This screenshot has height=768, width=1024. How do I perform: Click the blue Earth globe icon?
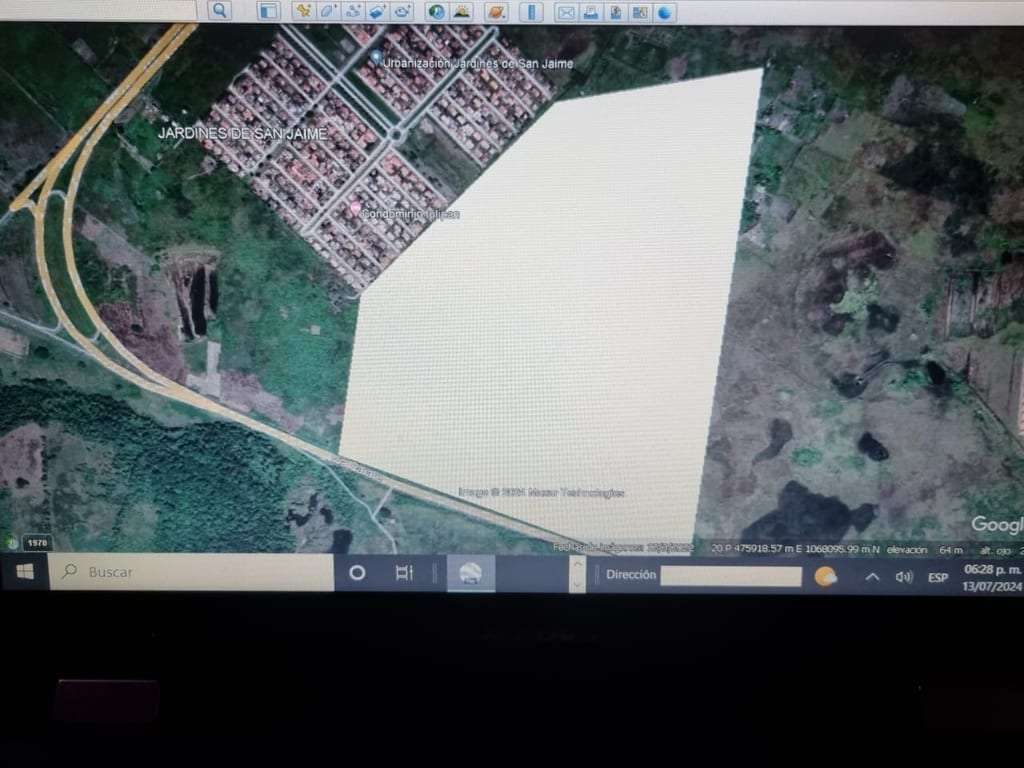point(664,13)
